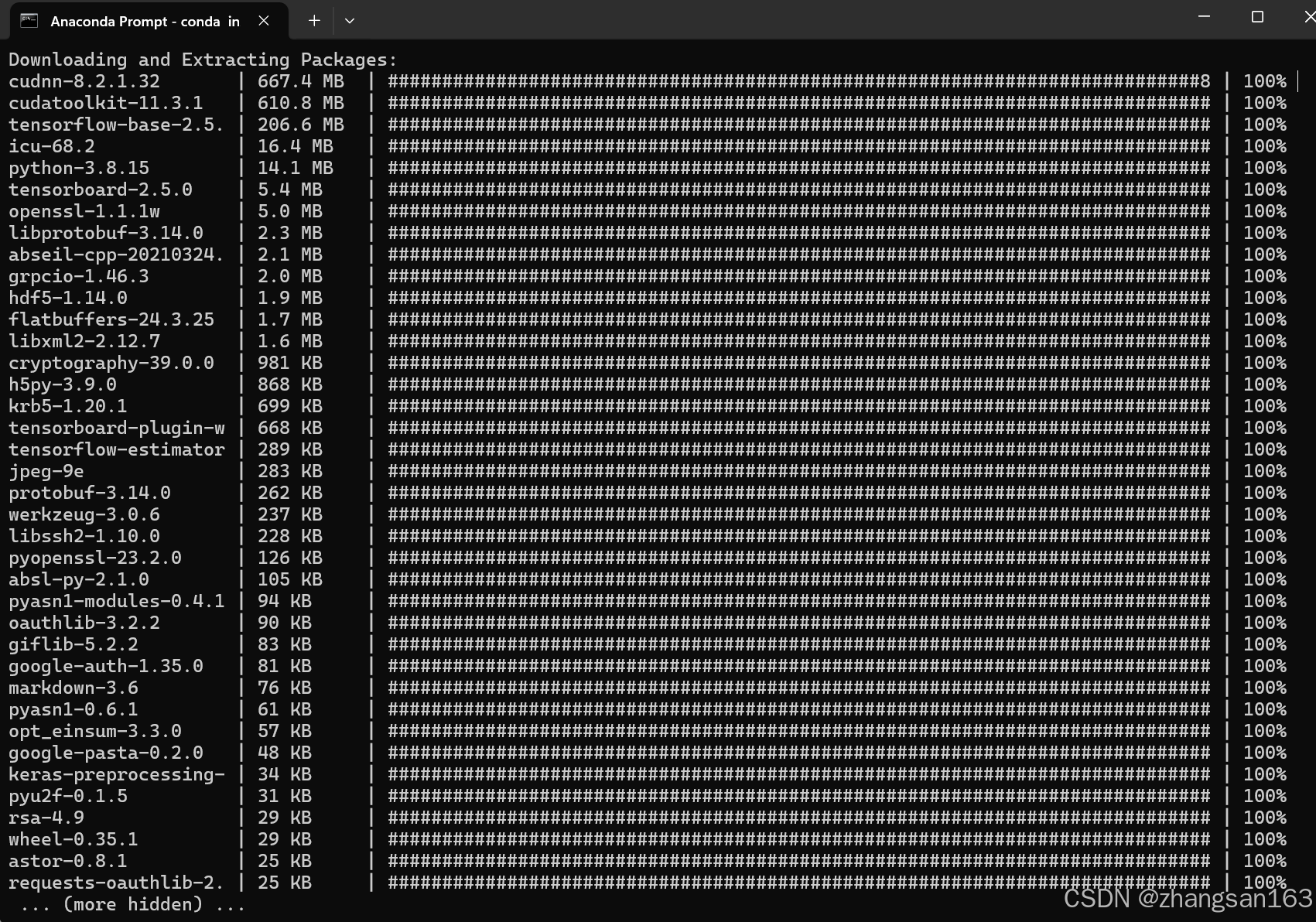Image resolution: width=1316 pixels, height=922 pixels.
Task: Maximize the terminal window
Action: pyautogui.click(x=1256, y=15)
